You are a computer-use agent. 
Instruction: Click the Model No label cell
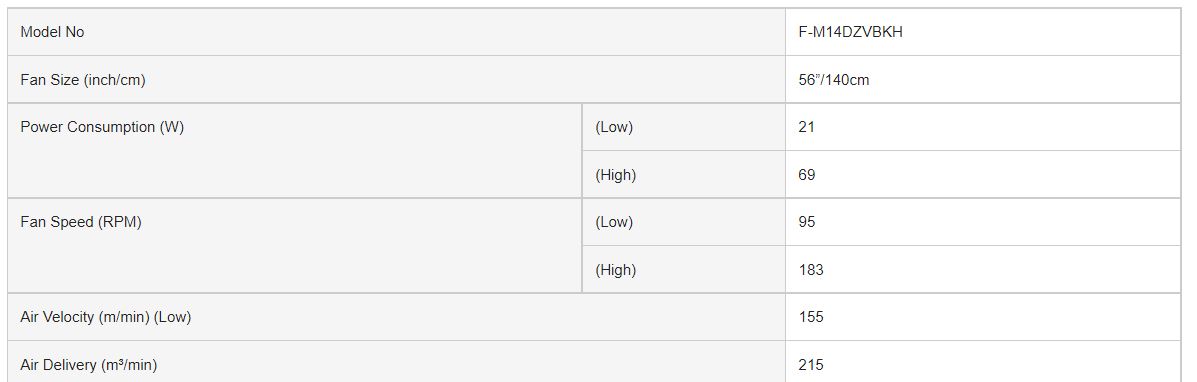point(396,32)
